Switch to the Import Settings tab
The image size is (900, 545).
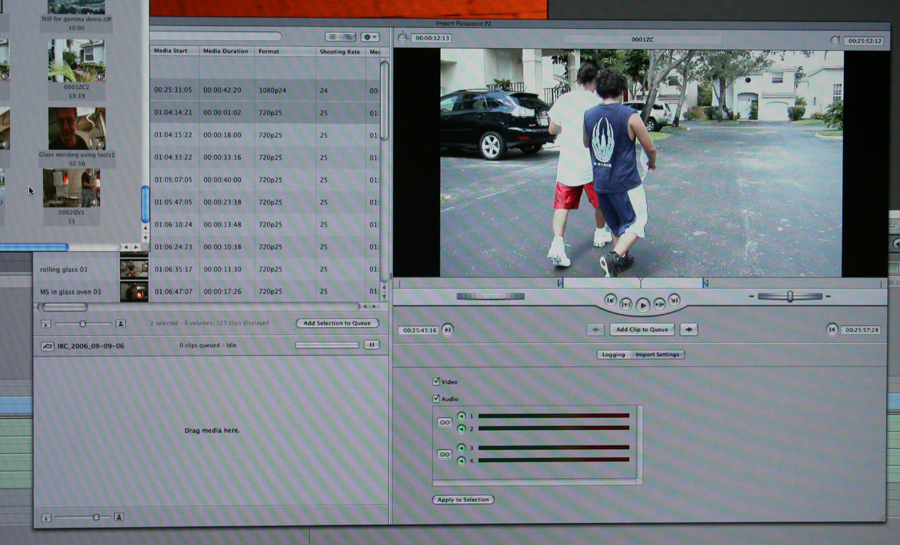[x=657, y=355]
